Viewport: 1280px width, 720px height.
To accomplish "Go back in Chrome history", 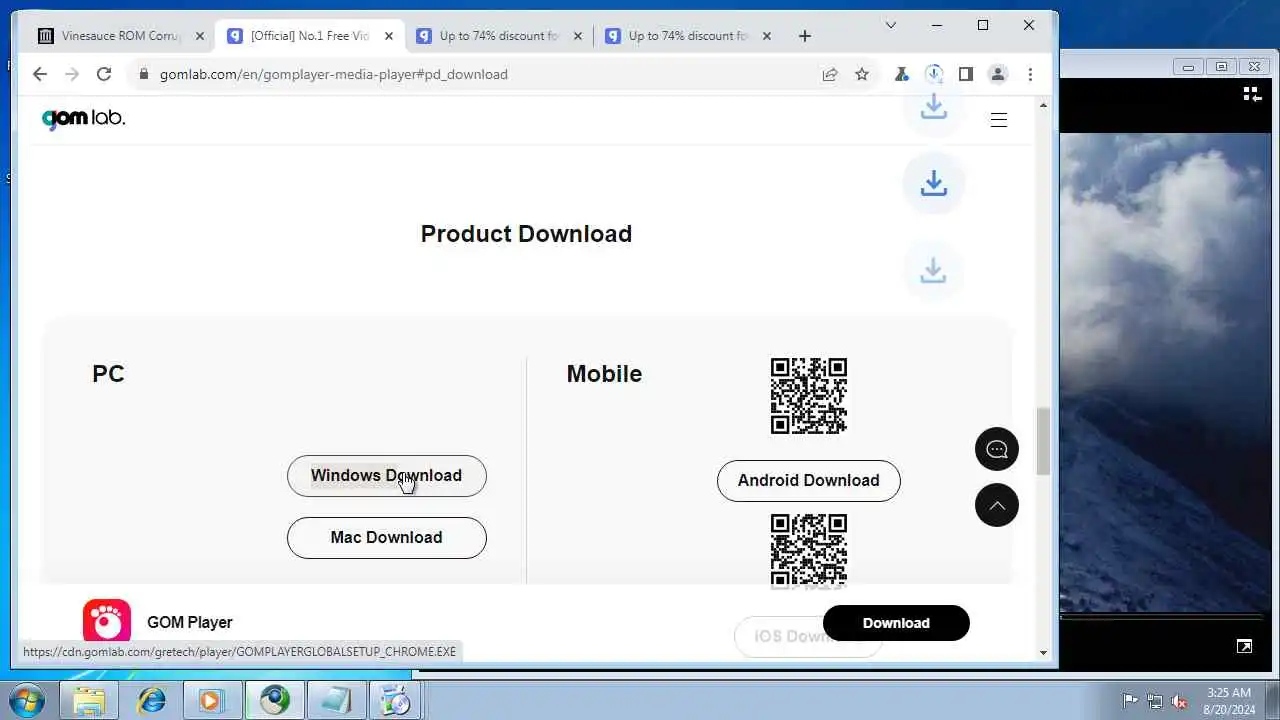I will (x=40, y=74).
